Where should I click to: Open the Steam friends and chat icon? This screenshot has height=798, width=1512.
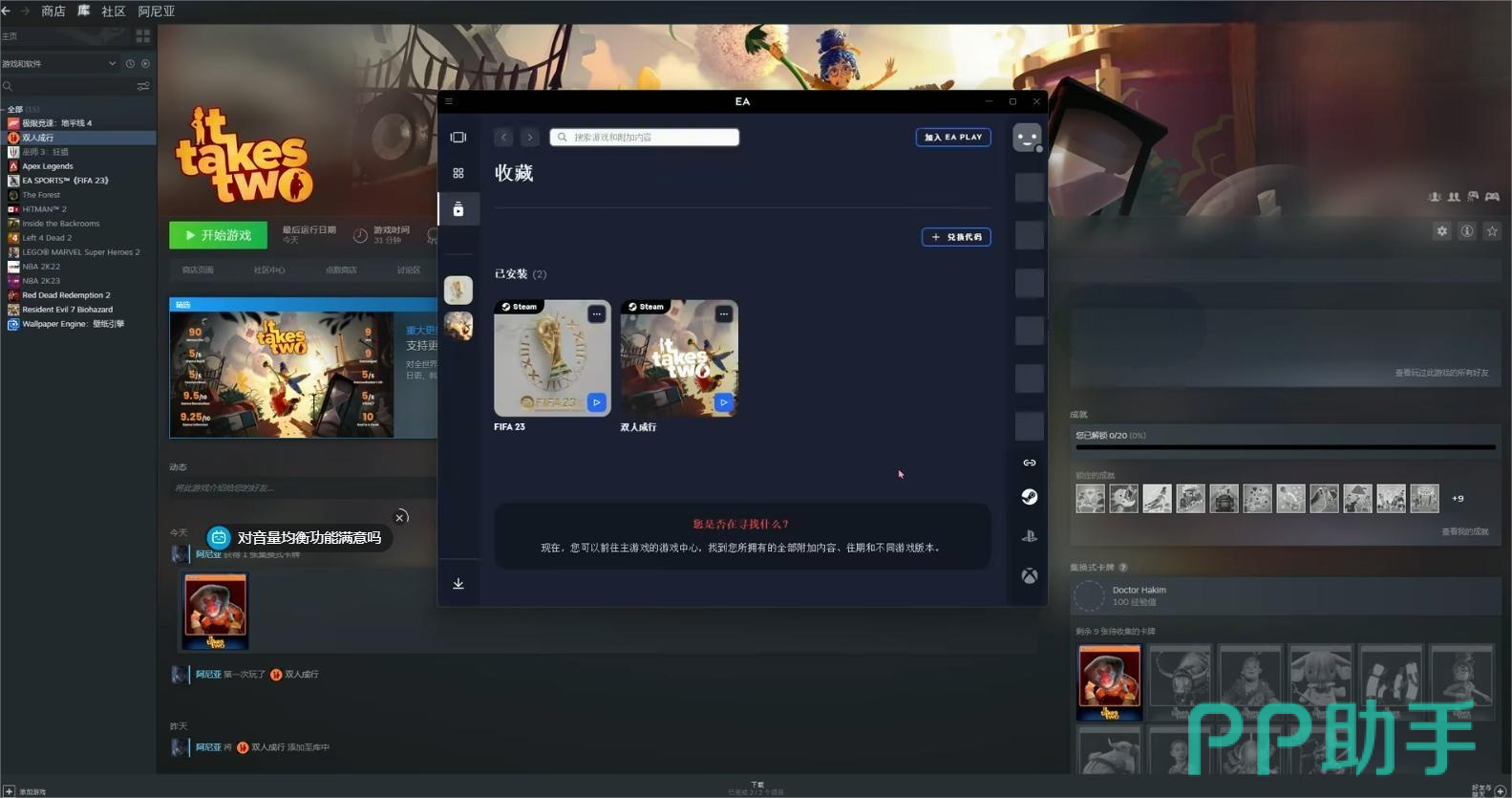1501,791
